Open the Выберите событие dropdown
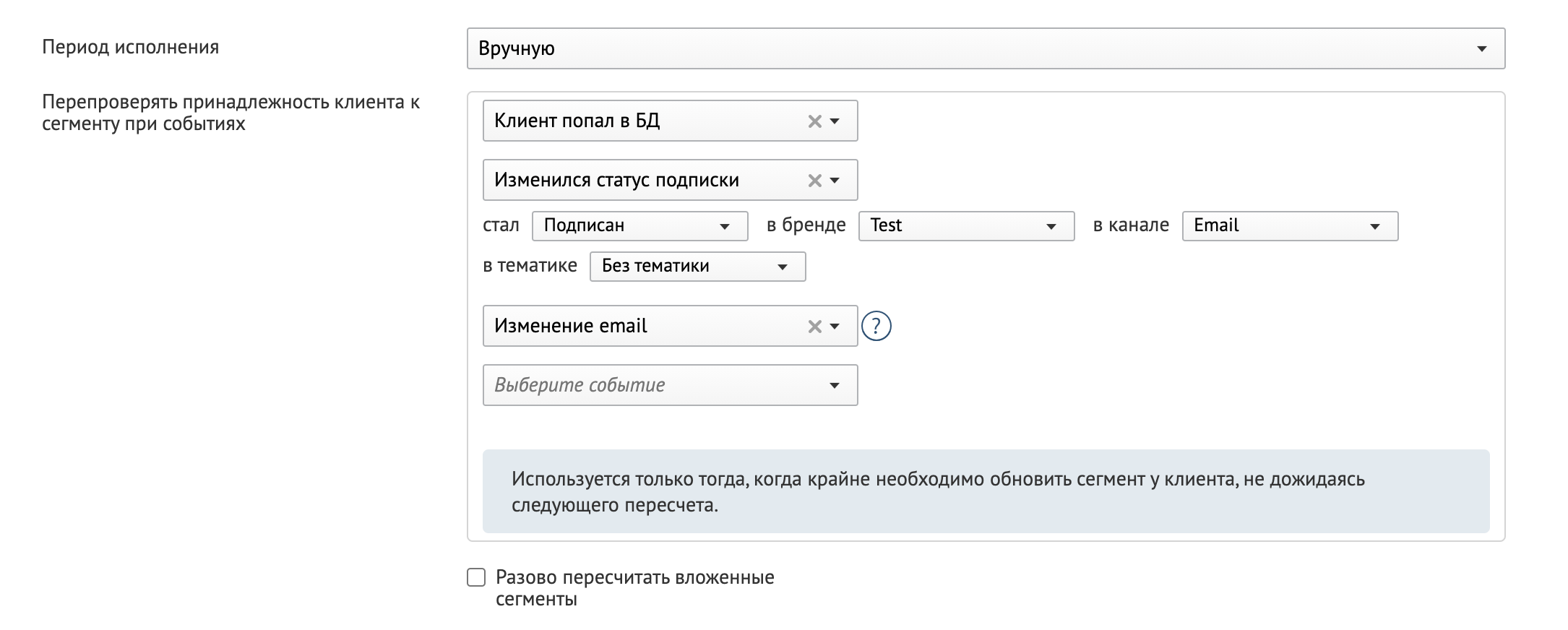The width and height of the screenshot is (1568, 630). click(671, 385)
